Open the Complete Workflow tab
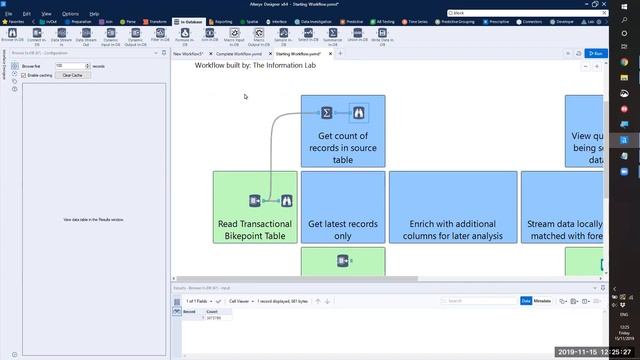Image resolution: width=640 pixels, height=360 pixels. tap(239, 54)
